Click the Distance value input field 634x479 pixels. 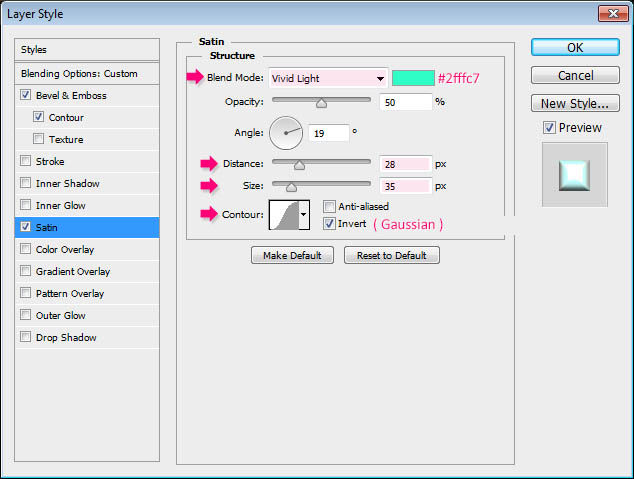(x=405, y=164)
